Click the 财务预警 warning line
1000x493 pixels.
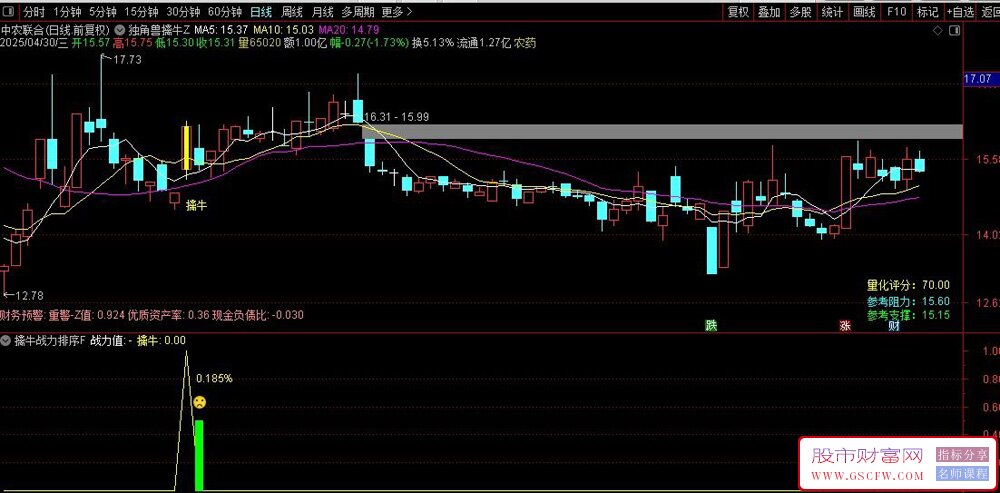pos(152,314)
